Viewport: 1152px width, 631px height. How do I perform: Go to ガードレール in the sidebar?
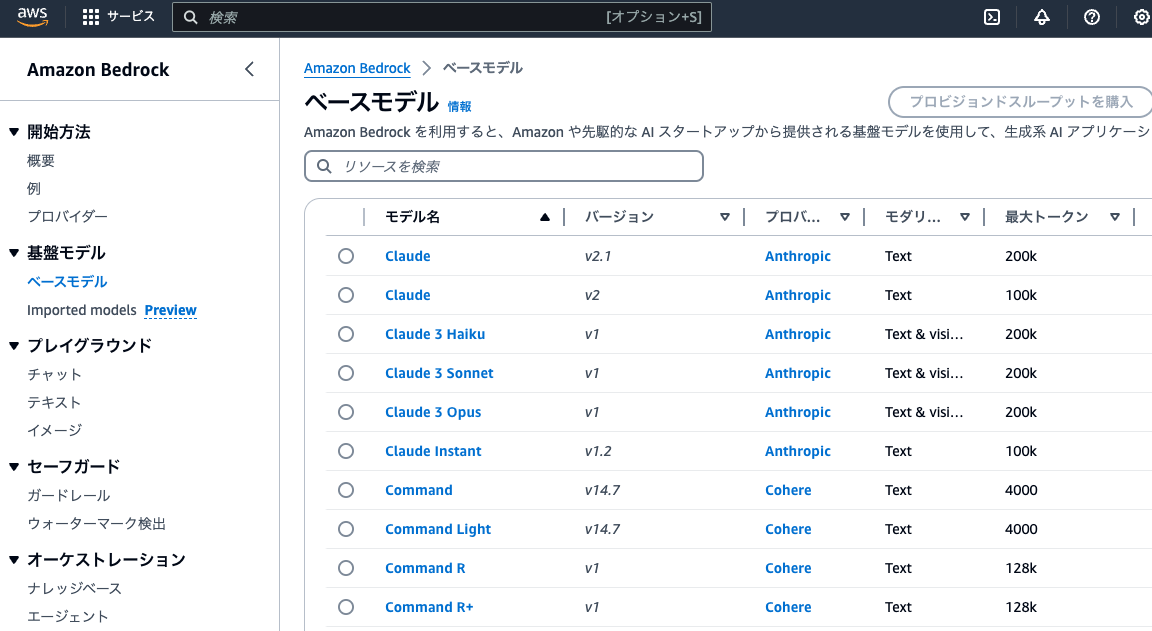pyautogui.click(x=69, y=495)
